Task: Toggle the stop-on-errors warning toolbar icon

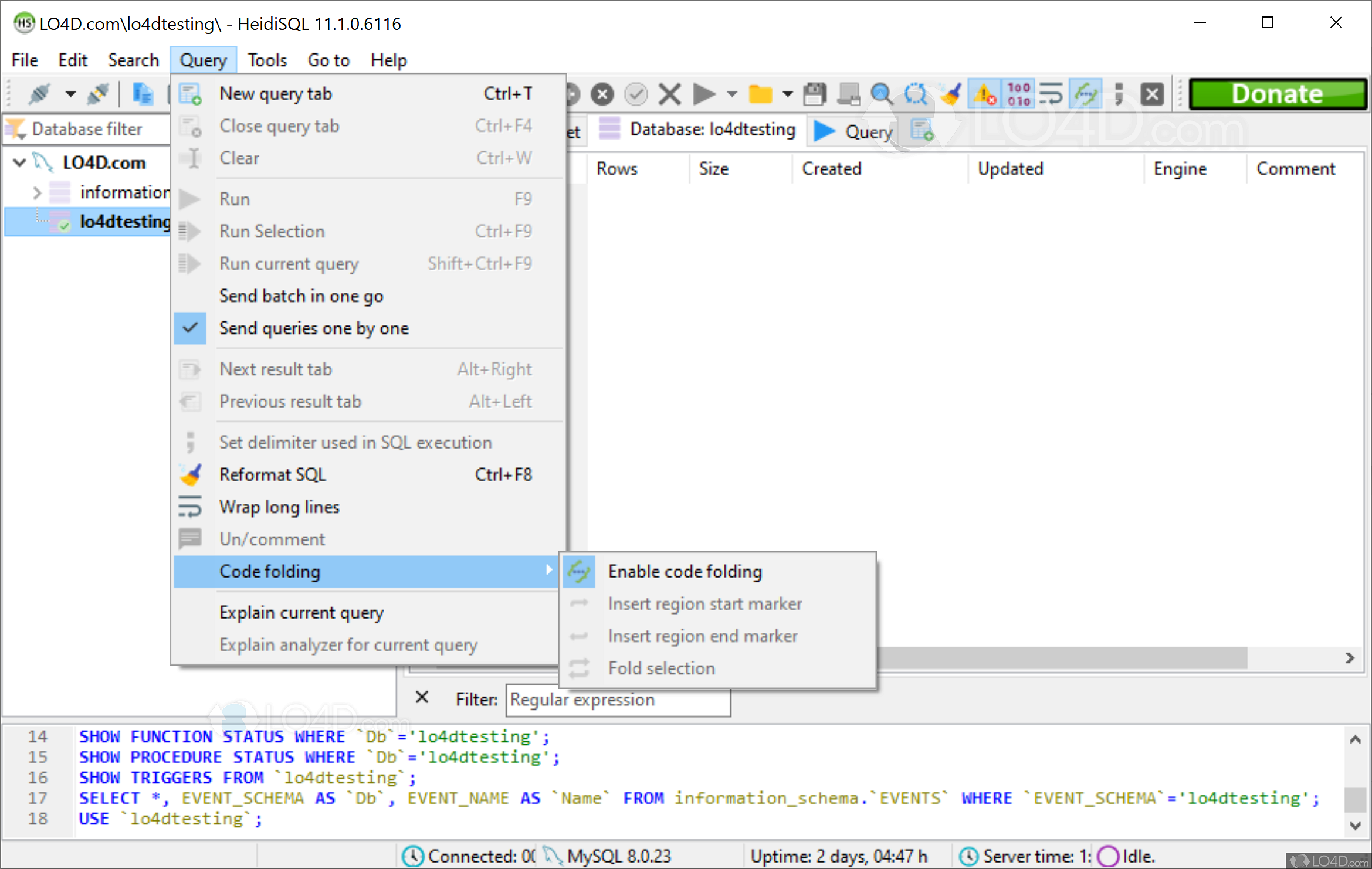Action: pos(985,94)
